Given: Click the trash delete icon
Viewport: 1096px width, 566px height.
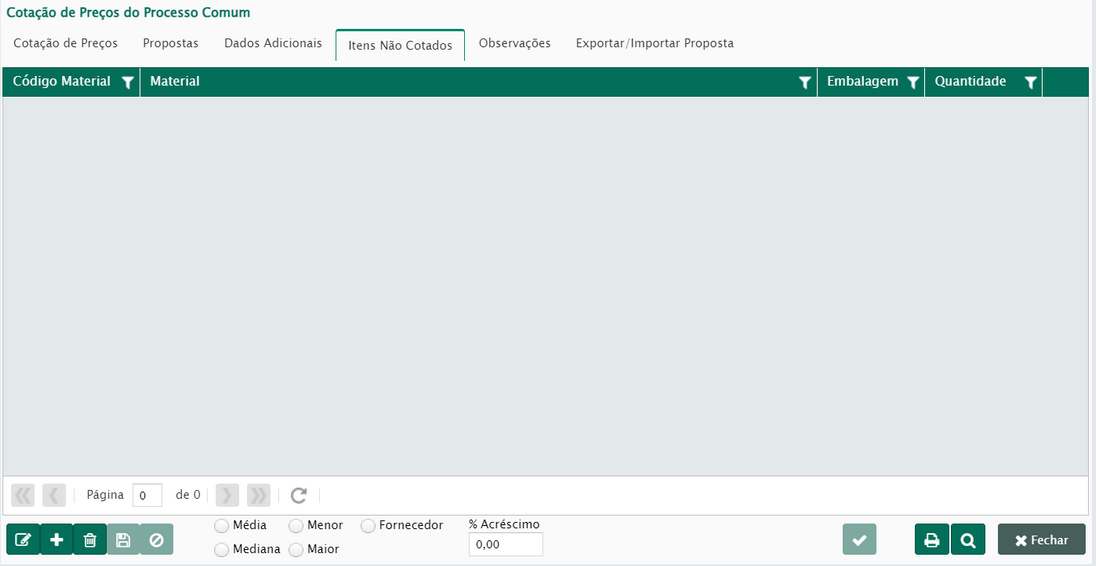Looking at the screenshot, I should pyautogui.click(x=90, y=540).
